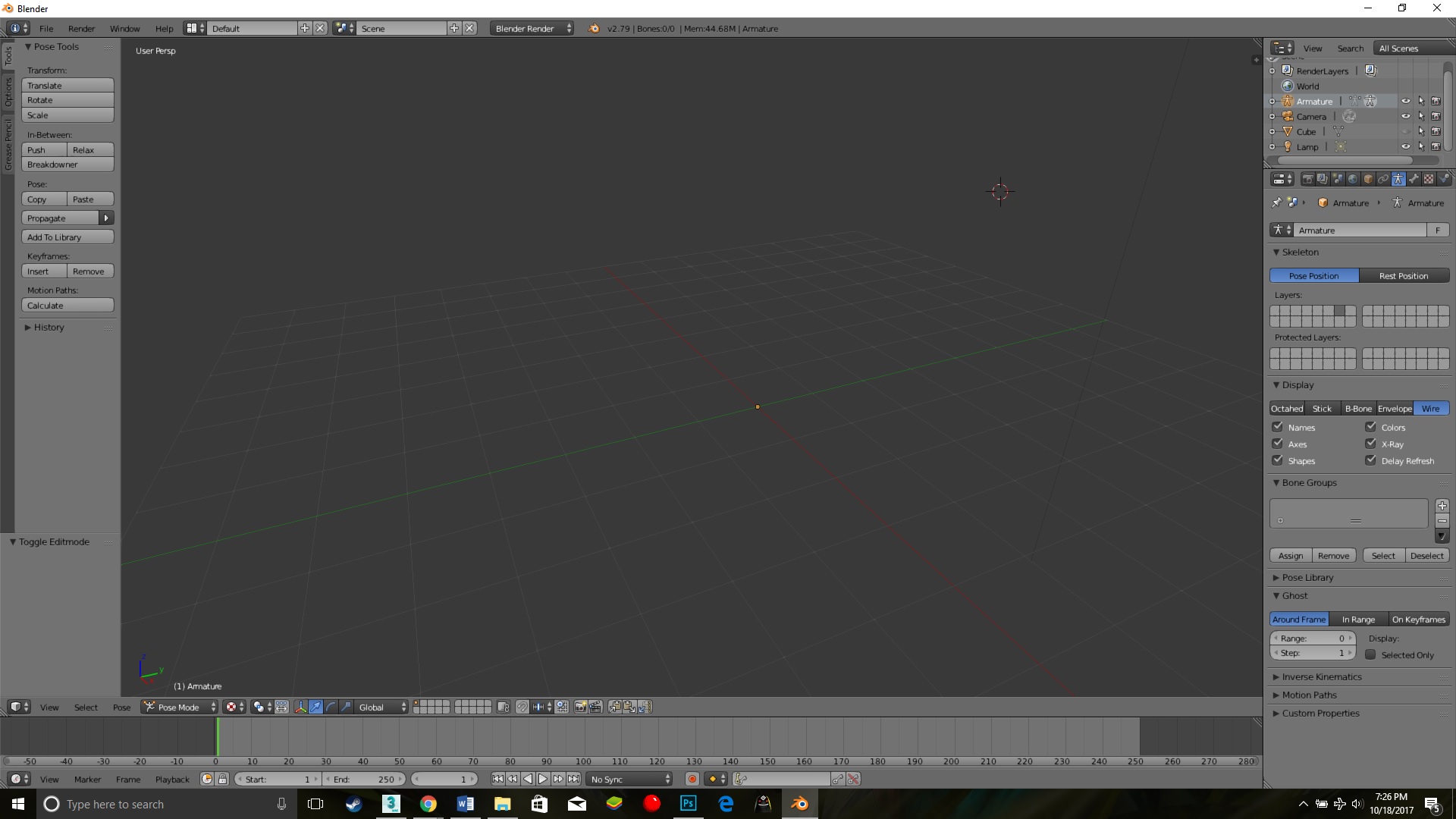Toggle the 3D manipulator widget icon
Viewport: 1456px width, 819px height.
click(300, 707)
